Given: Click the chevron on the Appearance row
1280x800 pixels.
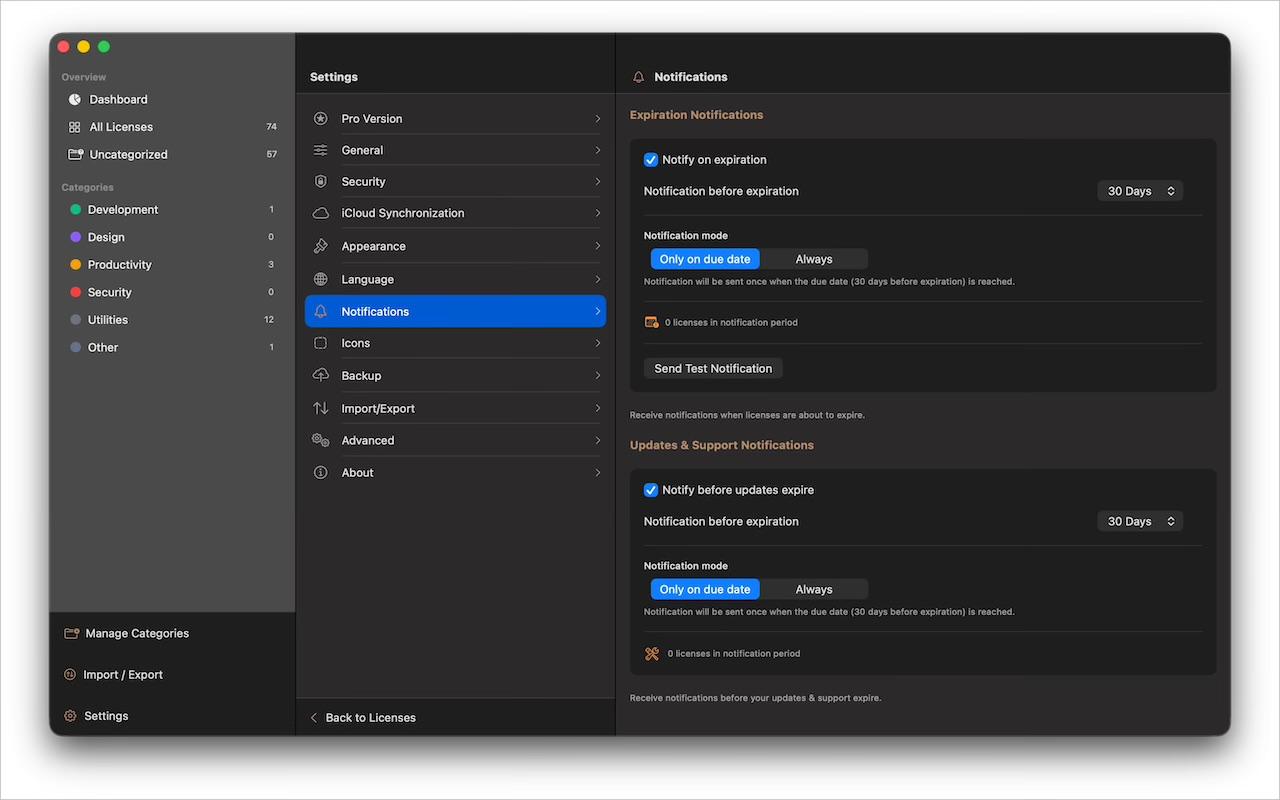Looking at the screenshot, I should pos(598,246).
